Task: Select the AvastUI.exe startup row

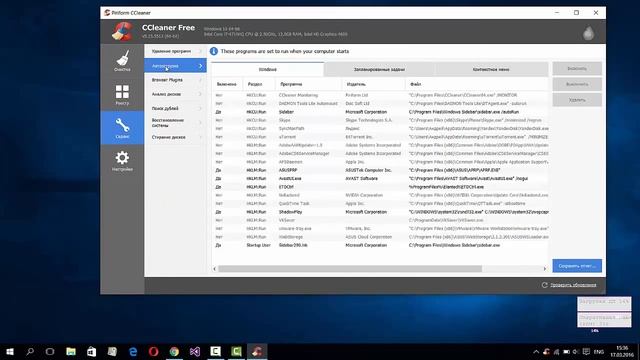Action: (380, 178)
